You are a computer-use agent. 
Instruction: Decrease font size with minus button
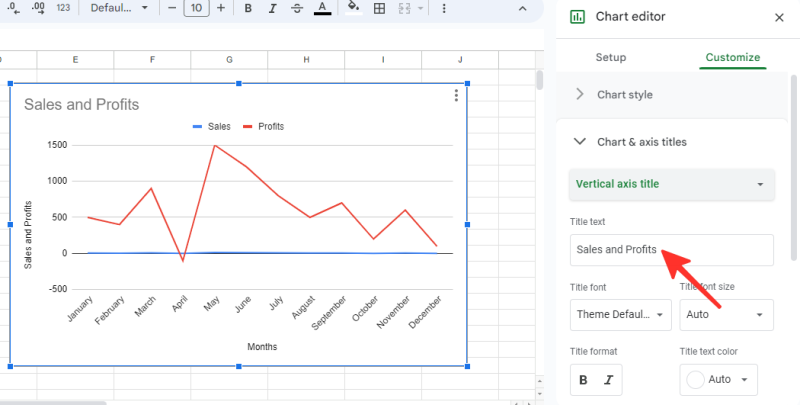[x=171, y=8]
